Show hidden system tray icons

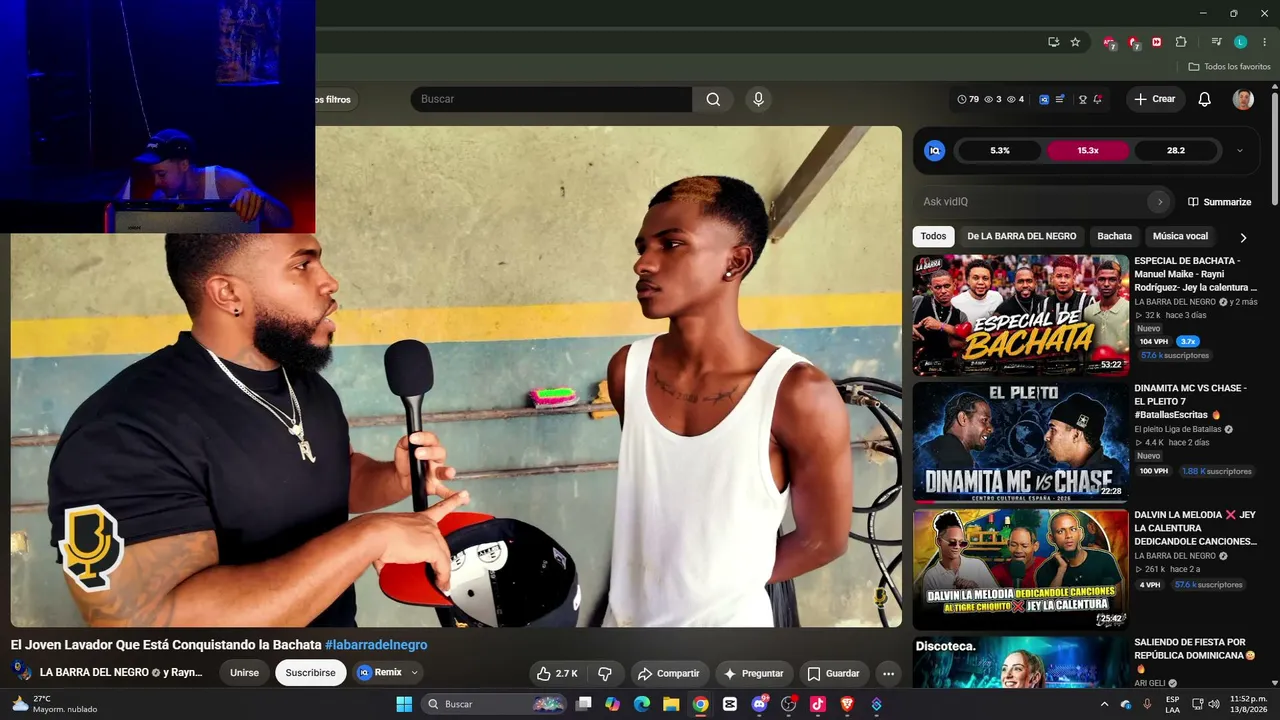[1104, 704]
